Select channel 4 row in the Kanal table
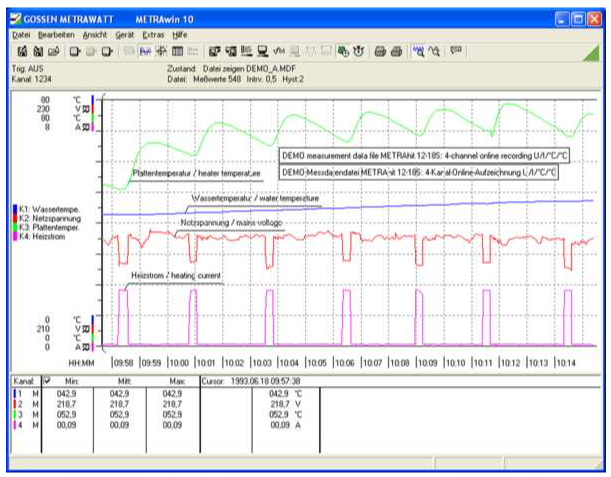611x477 pixels. click(166, 425)
